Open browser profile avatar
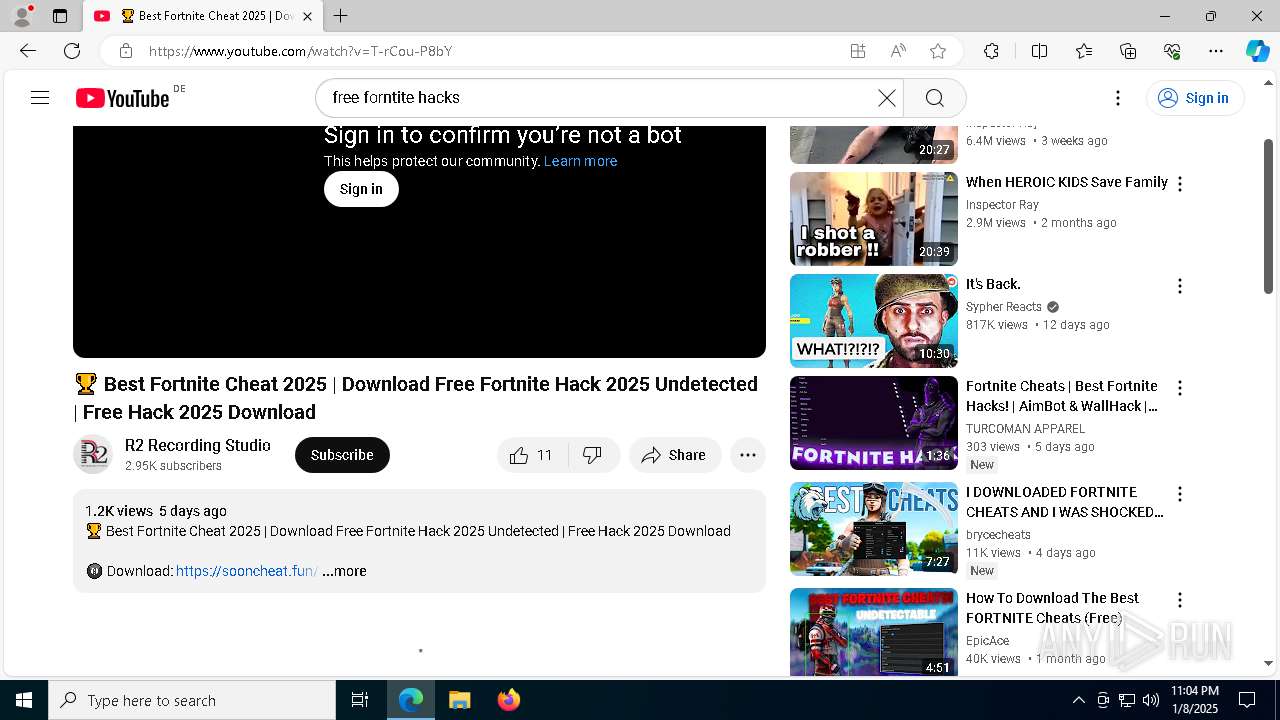The height and width of the screenshot is (720, 1280). click(21, 16)
